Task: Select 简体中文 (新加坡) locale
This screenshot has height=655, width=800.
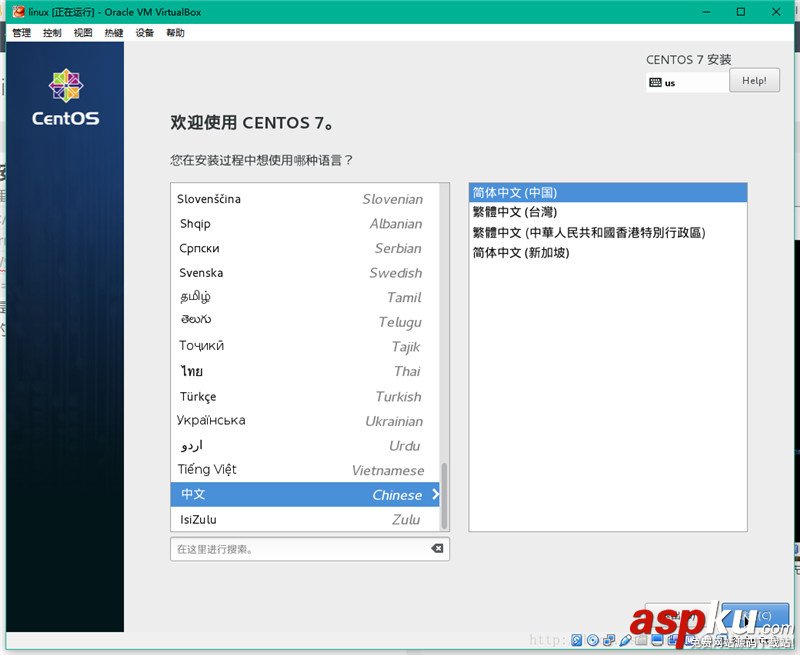Action: coord(608,253)
